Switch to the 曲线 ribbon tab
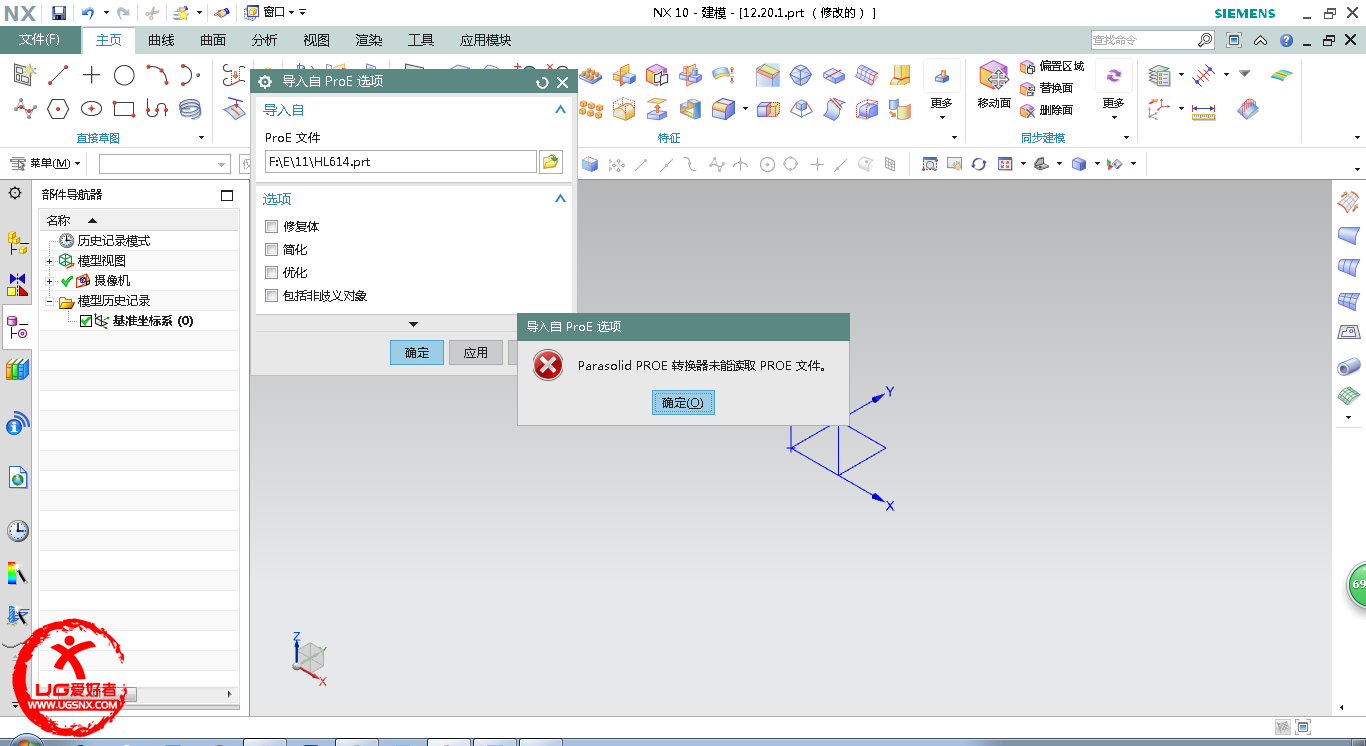 coord(161,40)
